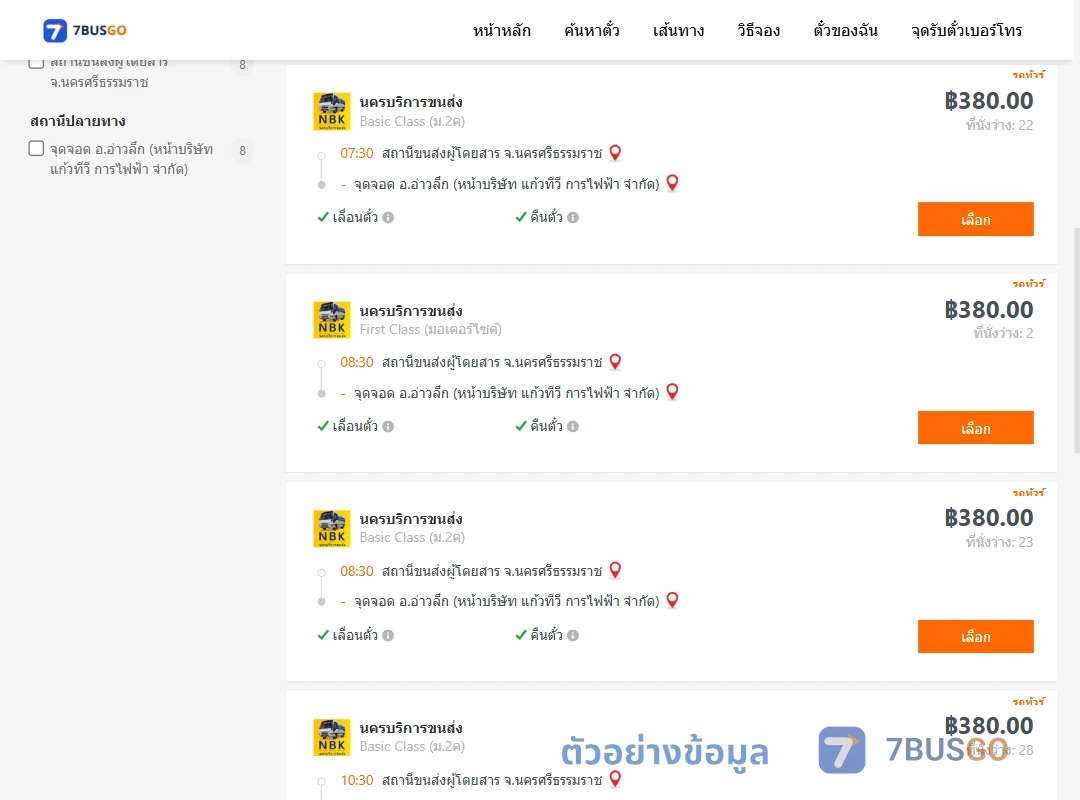The width and height of the screenshot is (1080, 800).
Task: Open destination map pin for the 07:30 trip
Action: point(672,183)
